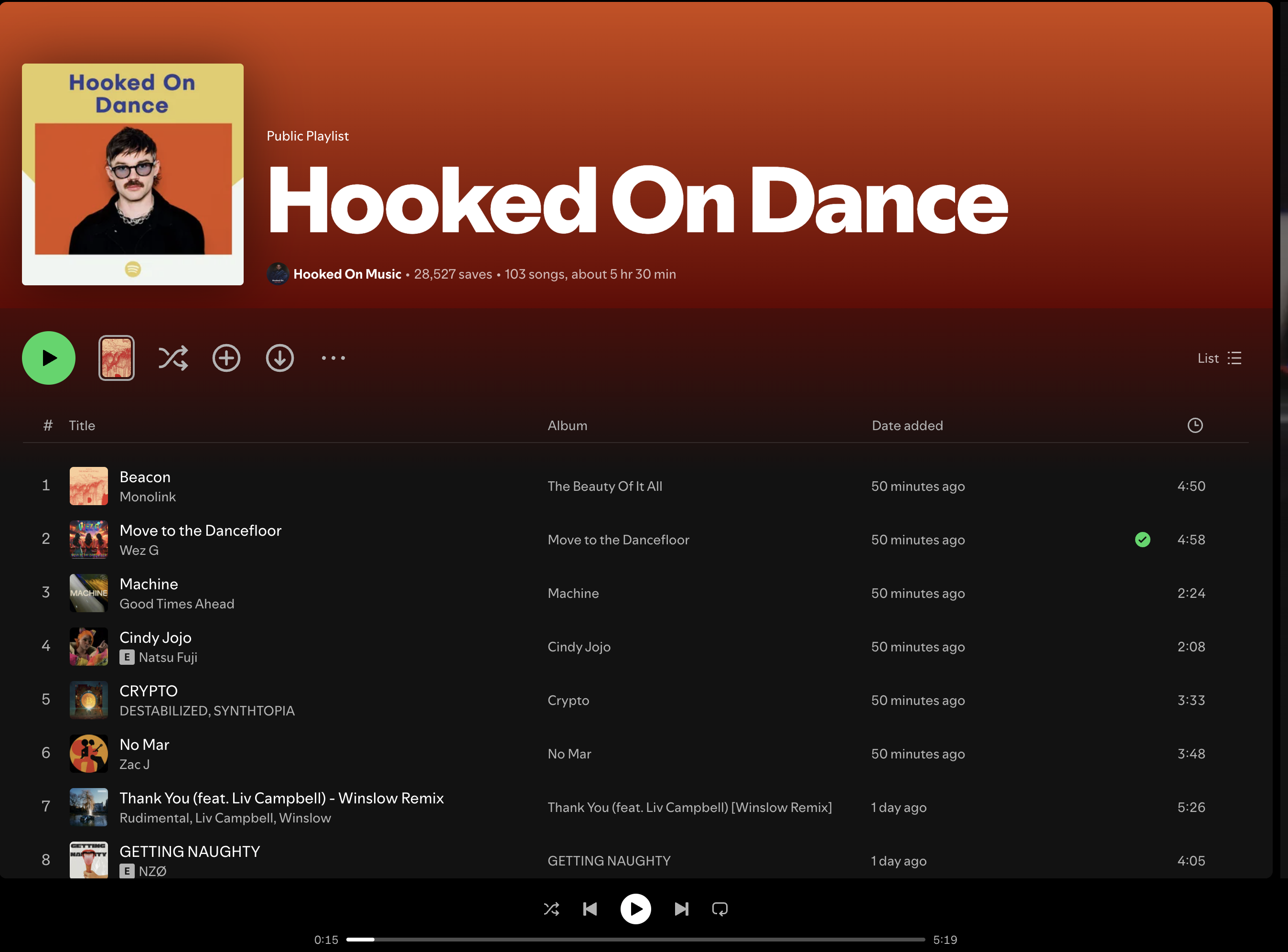
Task: Click the now-playing artwork next to play button
Action: click(117, 358)
